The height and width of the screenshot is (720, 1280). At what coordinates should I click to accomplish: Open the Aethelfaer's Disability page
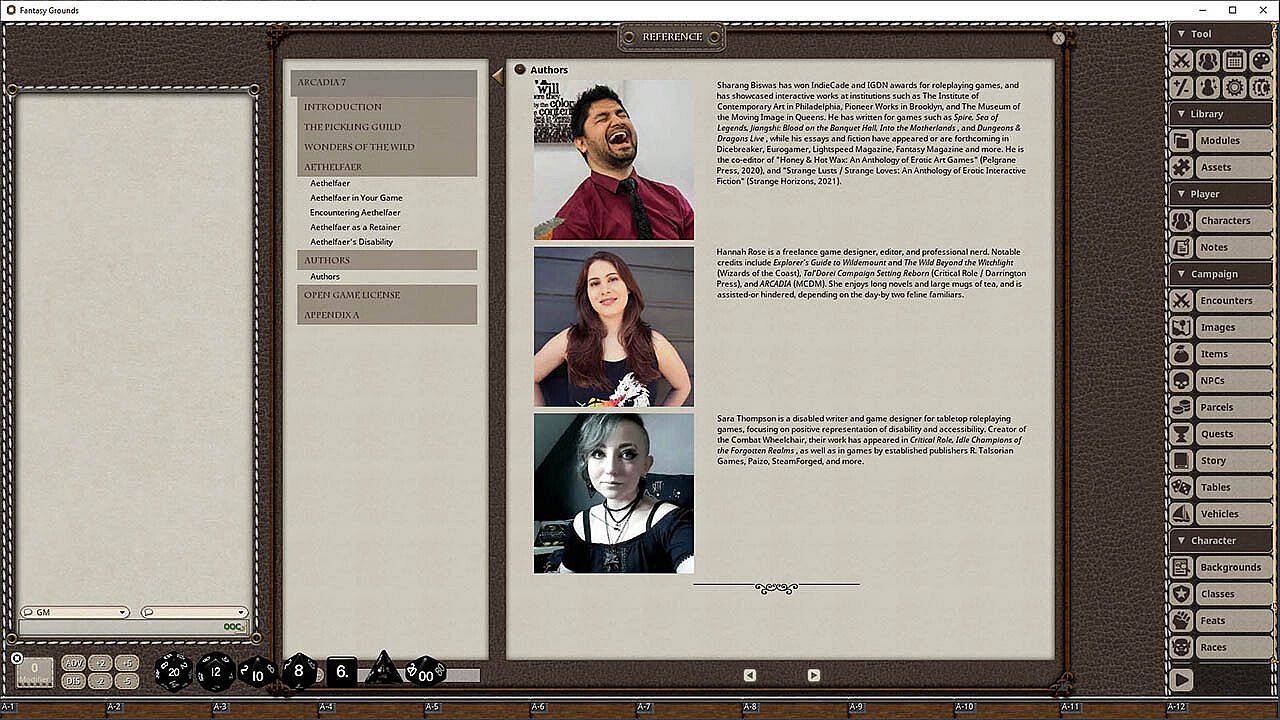351,242
